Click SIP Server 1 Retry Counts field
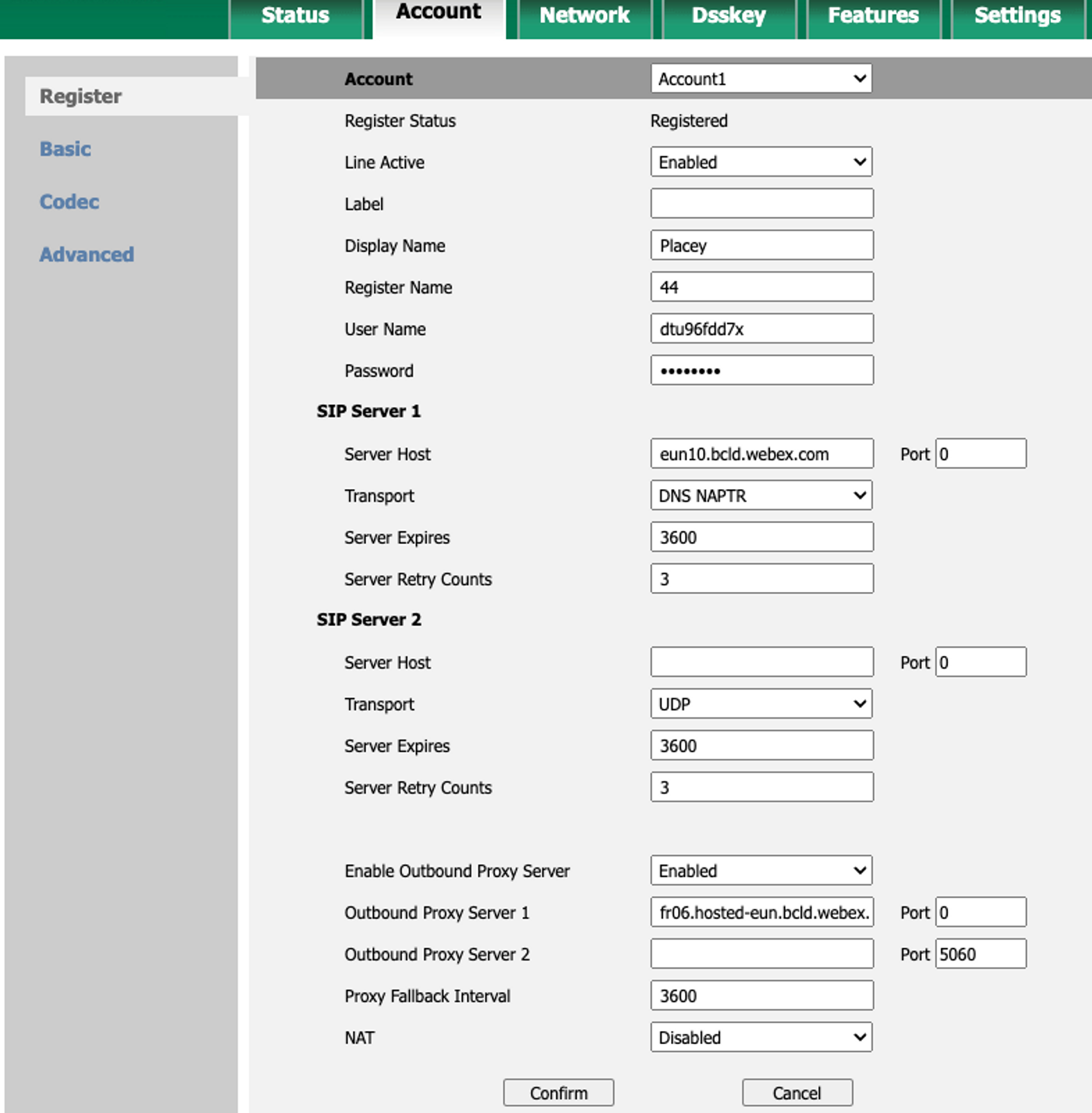The width and height of the screenshot is (1092, 1113). [x=762, y=579]
